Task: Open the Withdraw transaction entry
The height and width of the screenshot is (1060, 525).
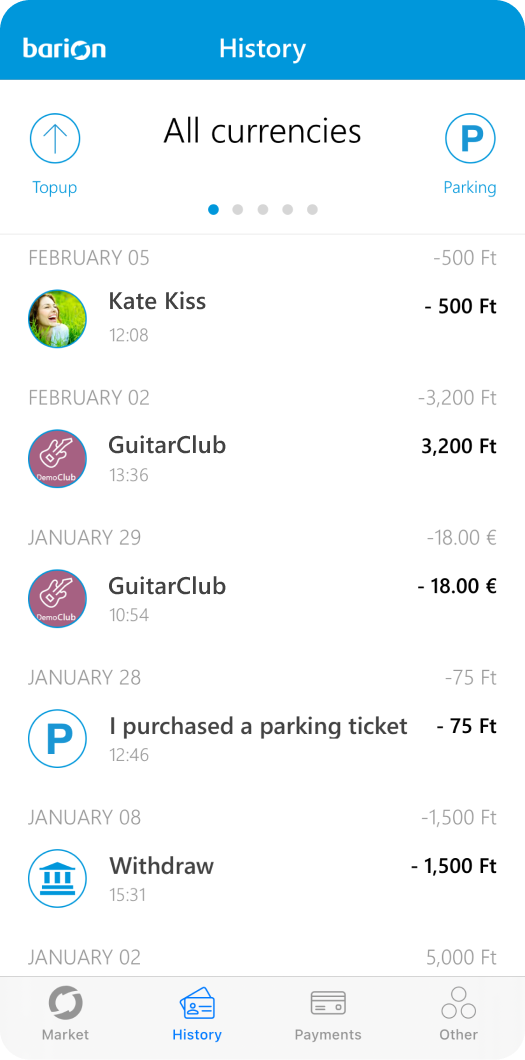Action: pyautogui.click(x=262, y=878)
